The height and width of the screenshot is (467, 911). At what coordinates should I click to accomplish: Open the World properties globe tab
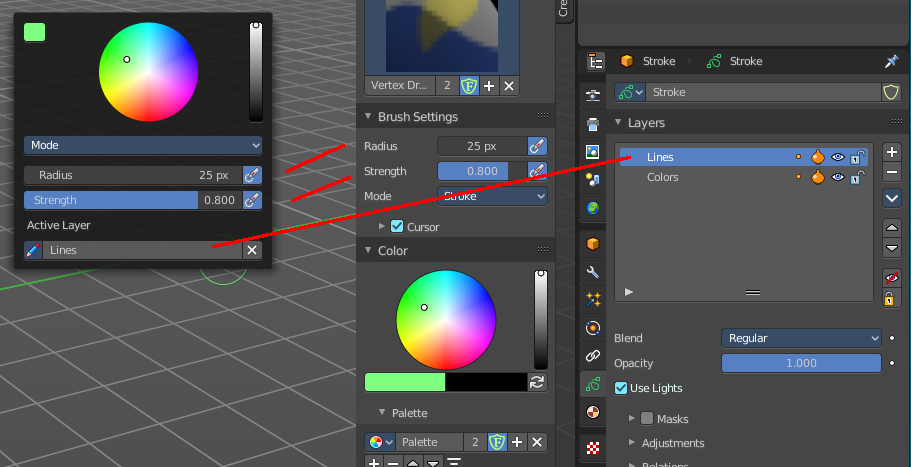click(593, 208)
